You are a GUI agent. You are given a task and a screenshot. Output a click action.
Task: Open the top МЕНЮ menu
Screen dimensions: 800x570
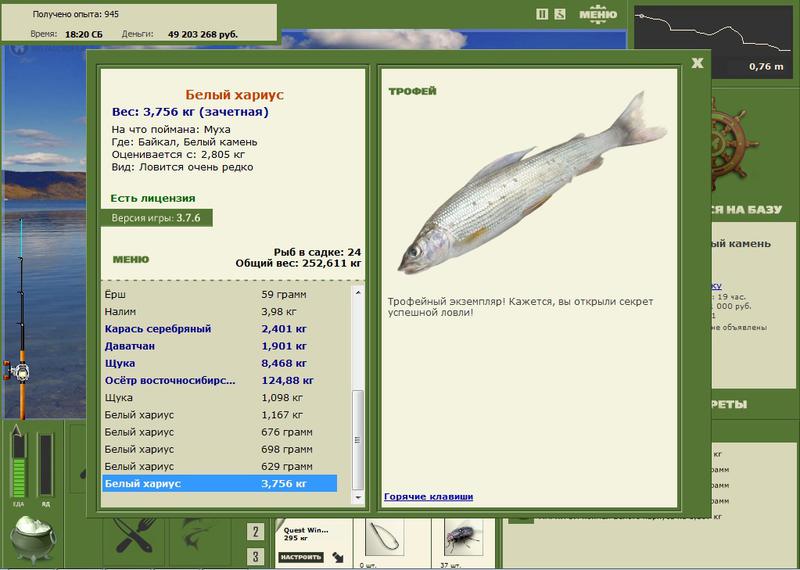pos(598,14)
